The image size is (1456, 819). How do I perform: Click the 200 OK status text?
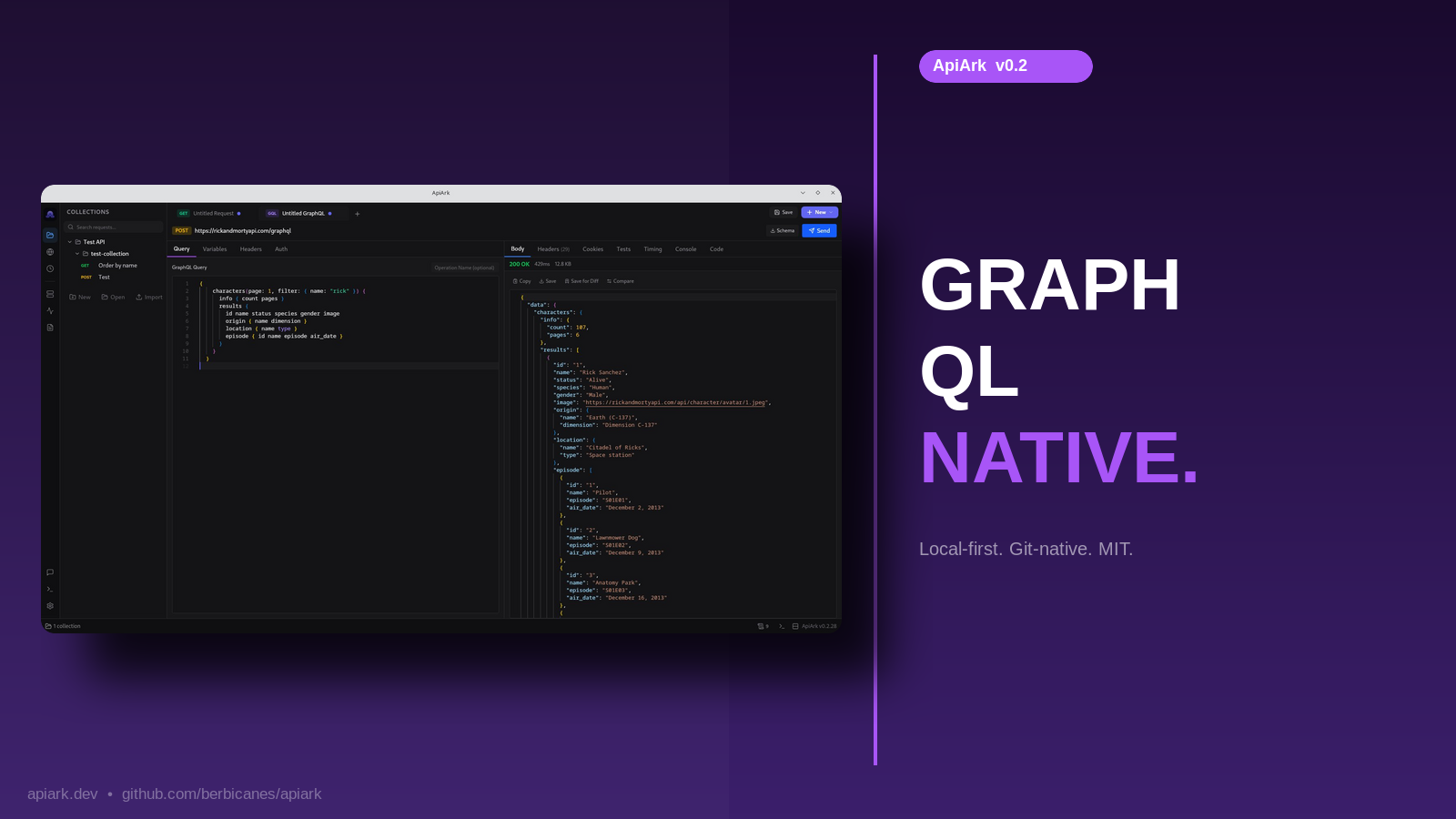(519, 264)
